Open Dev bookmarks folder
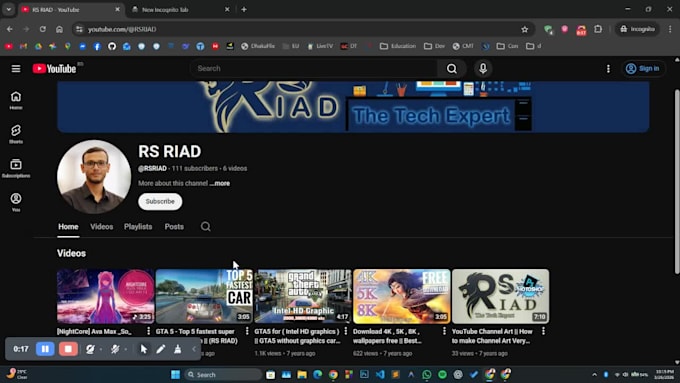This screenshot has width=680, height=383. point(434,46)
